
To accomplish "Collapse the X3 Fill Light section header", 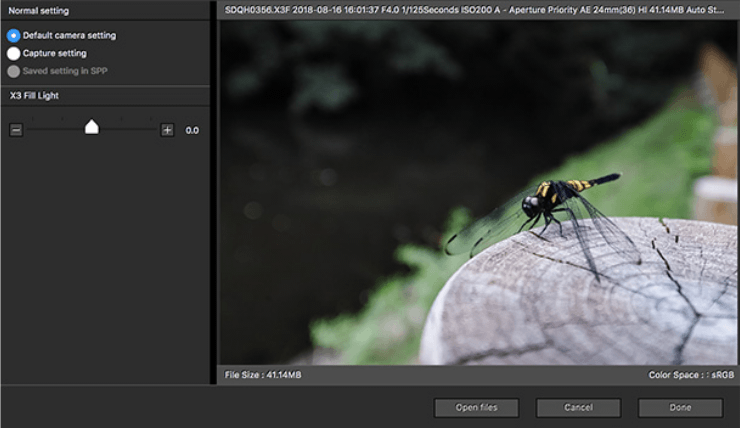I will point(105,95).
